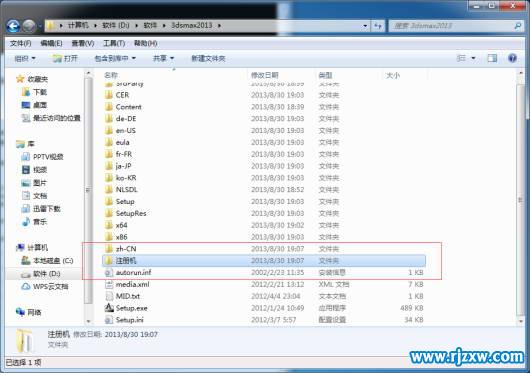Click the 计算机 breadcrumb segment
Screen dimensions: 530x373
pyautogui.click(x=78, y=25)
